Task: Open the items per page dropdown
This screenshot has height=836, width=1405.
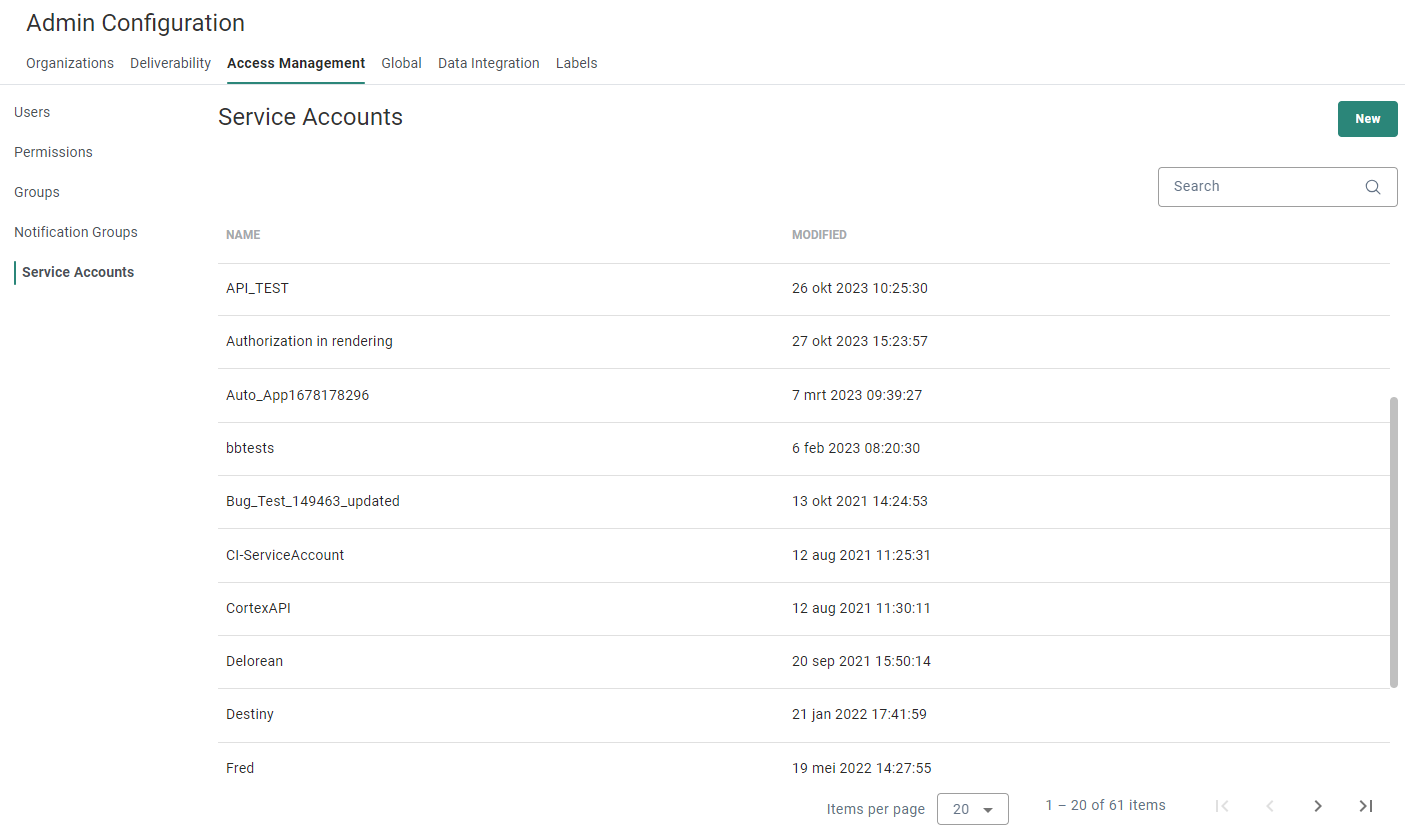Action: click(972, 809)
